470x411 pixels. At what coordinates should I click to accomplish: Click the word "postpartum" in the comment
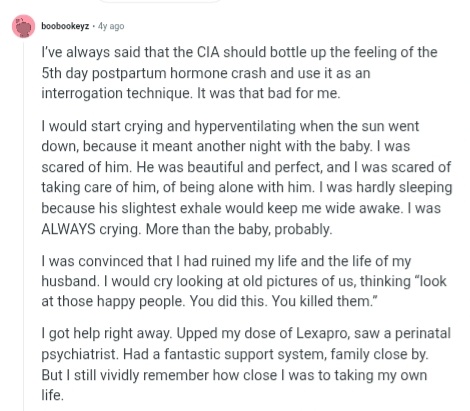tap(129, 73)
